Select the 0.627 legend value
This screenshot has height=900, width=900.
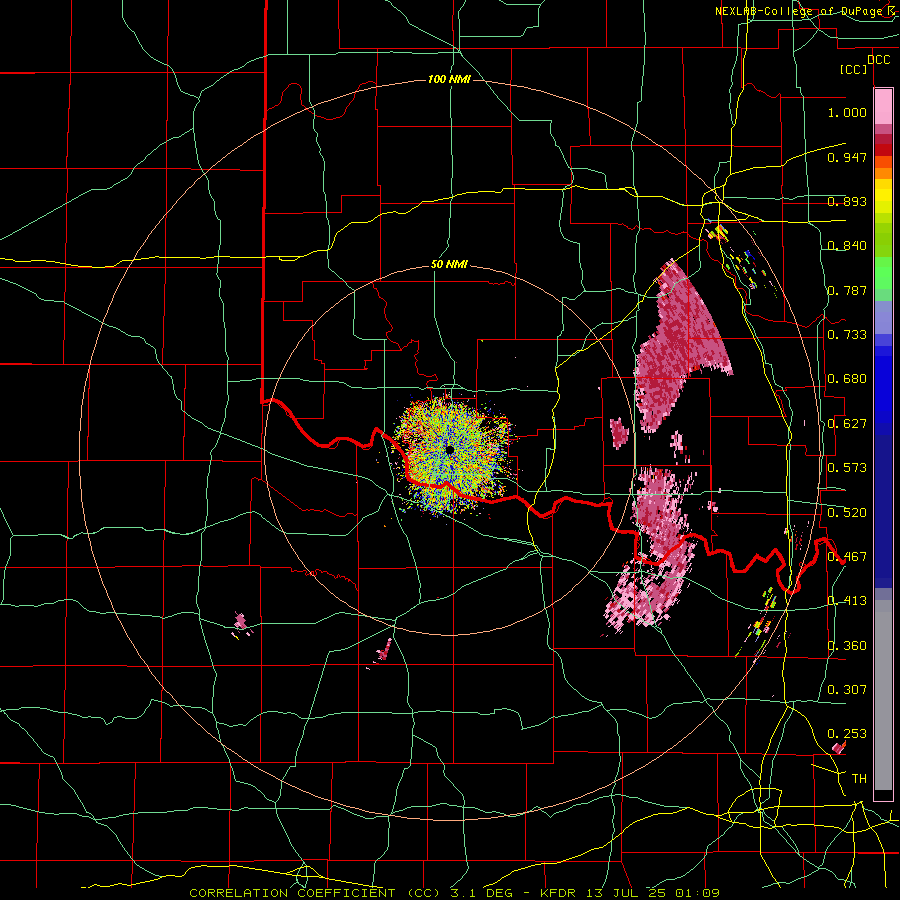click(x=847, y=424)
